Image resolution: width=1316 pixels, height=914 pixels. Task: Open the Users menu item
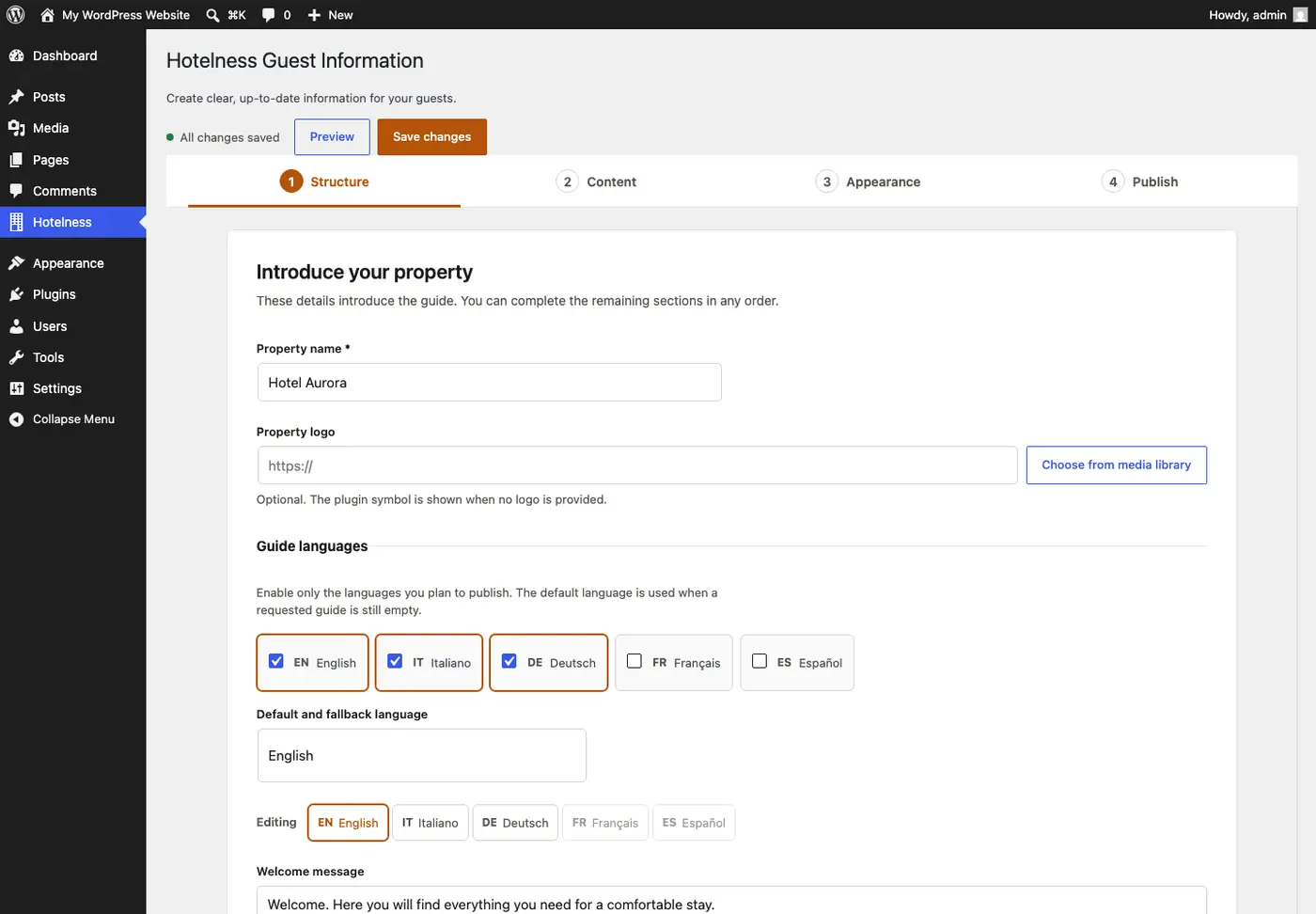pos(73,326)
